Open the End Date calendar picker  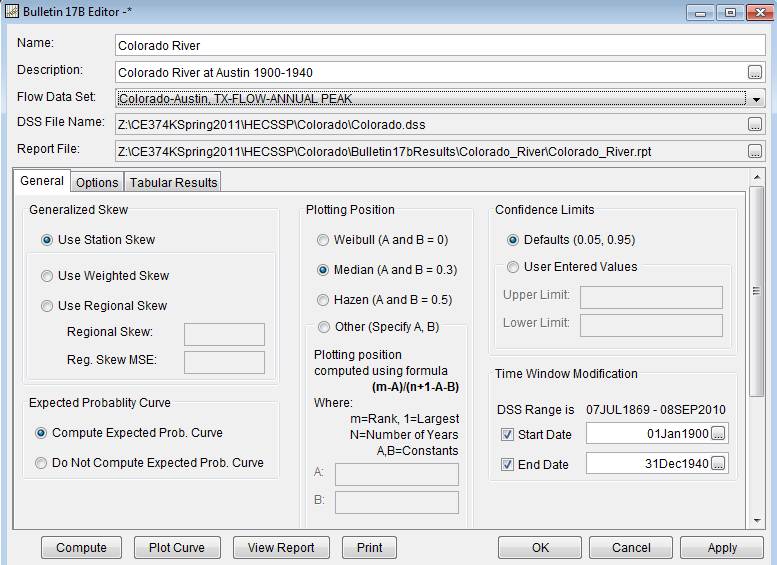click(718, 464)
